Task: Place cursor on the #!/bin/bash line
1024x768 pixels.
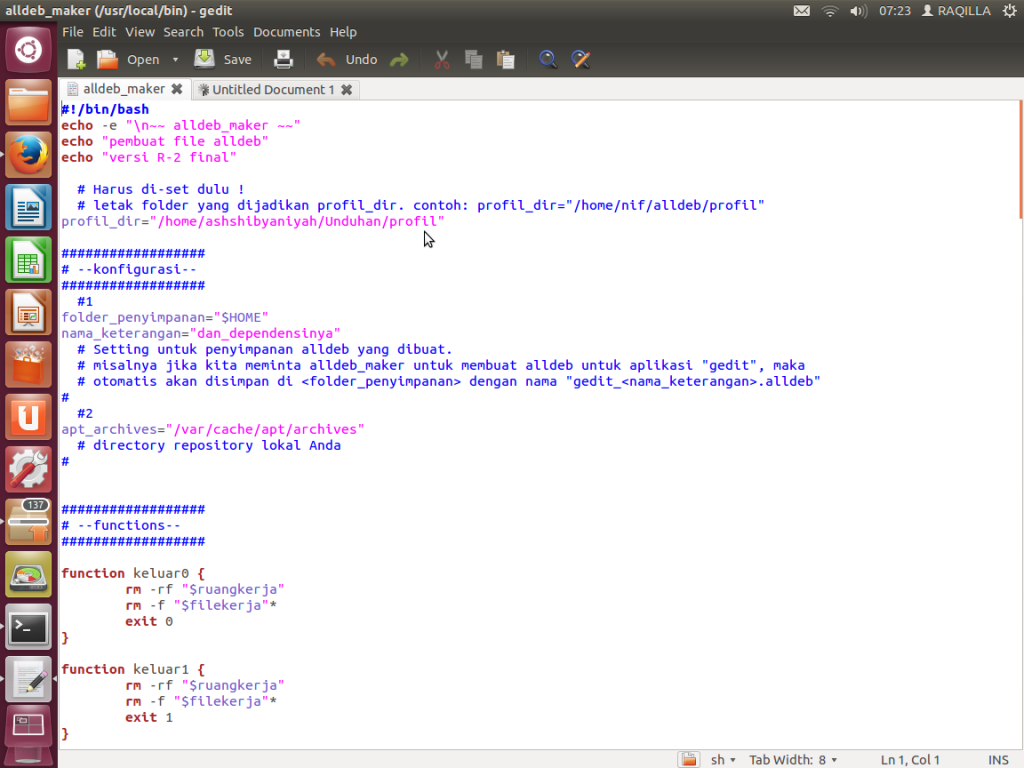Action: pos(105,109)
